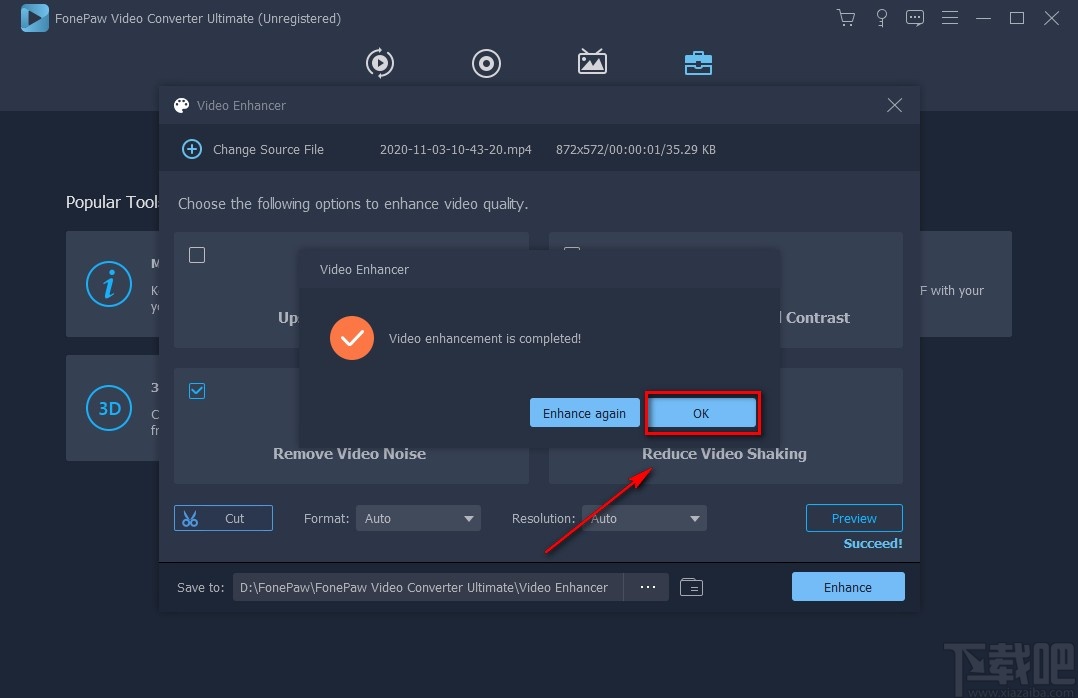Click file name 2020-11-03-10-43-20.mp4
Viewport: 1078px width, 698px height.
click(x=456, y=149)
